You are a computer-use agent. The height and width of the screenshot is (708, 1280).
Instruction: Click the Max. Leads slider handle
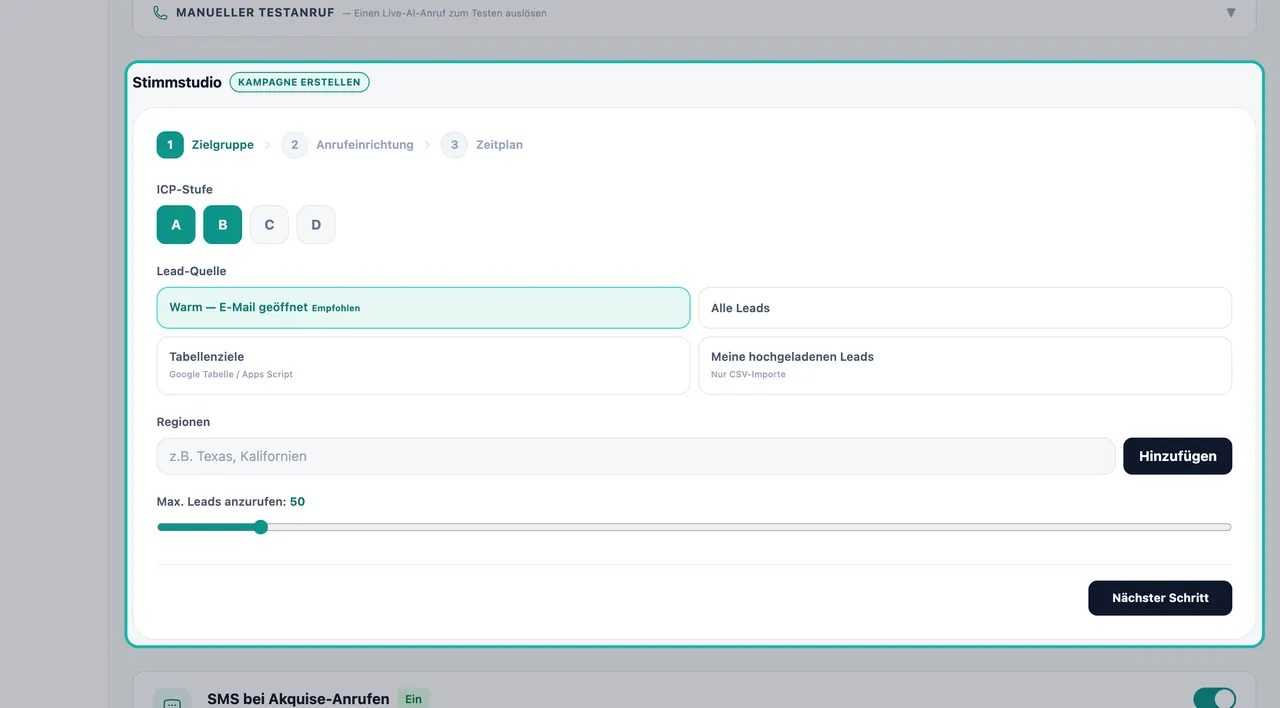coord(261,527)
